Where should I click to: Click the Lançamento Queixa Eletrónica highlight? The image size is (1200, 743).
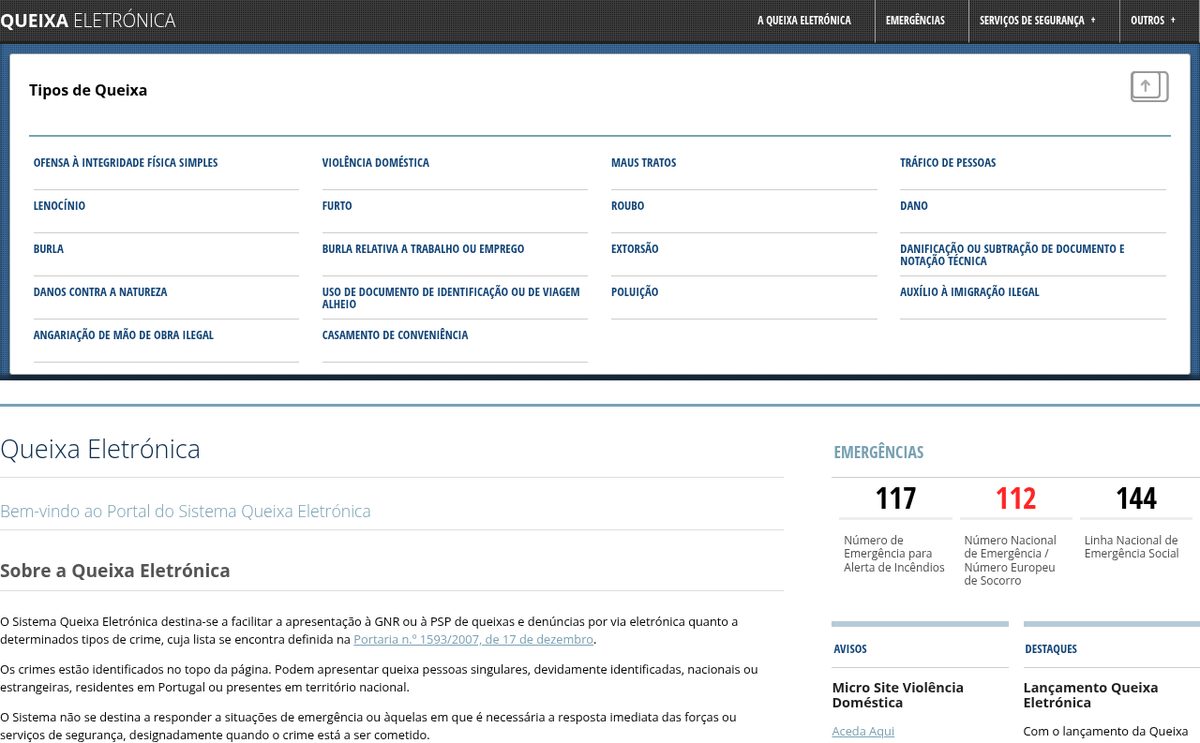coord(1091,695)
